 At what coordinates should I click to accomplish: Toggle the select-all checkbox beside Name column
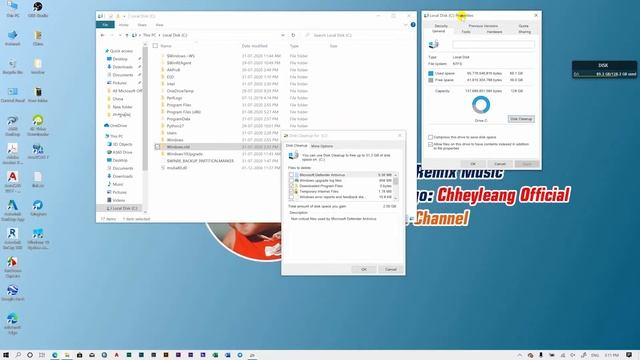pos(155,46)
